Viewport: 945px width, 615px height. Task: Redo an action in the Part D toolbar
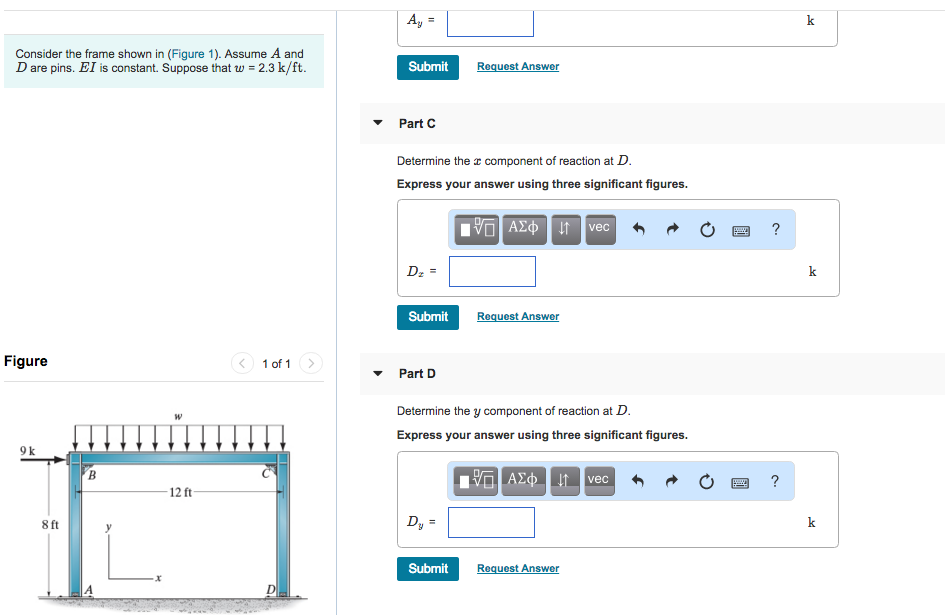click(x=671, y=480)
